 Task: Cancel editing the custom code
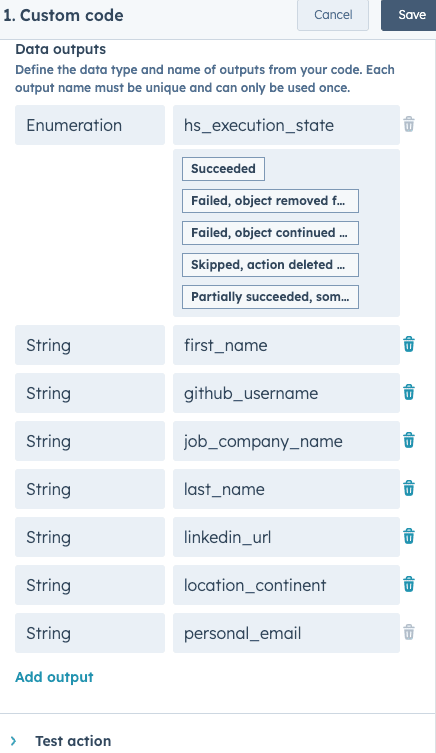click(x=333, y=15)
